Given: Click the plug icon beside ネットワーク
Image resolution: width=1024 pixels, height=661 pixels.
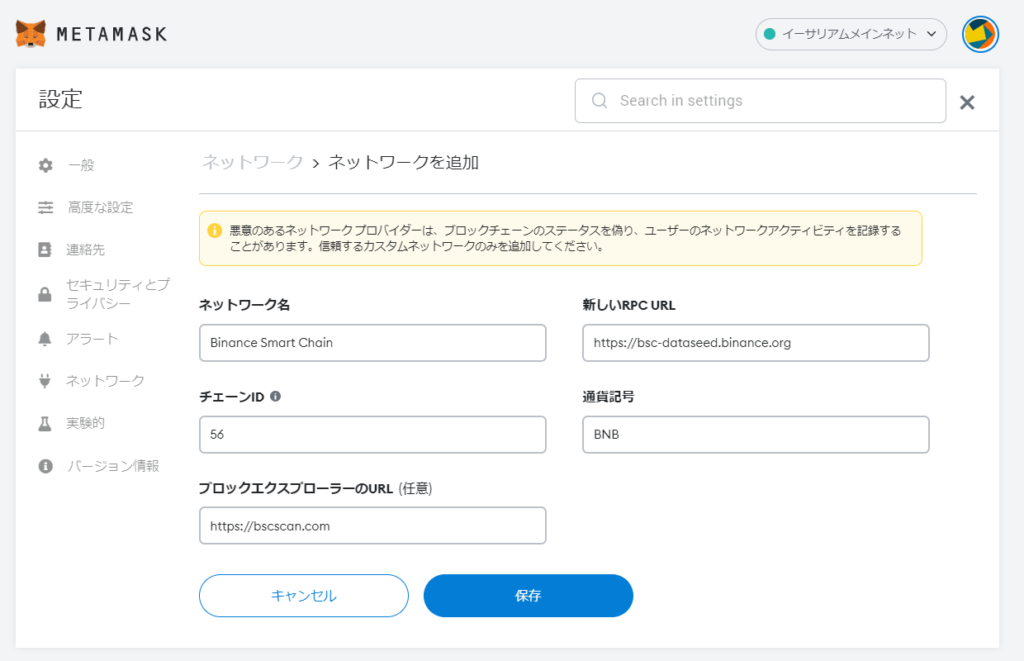Looking at the screenshot, I should click(45, 381).
